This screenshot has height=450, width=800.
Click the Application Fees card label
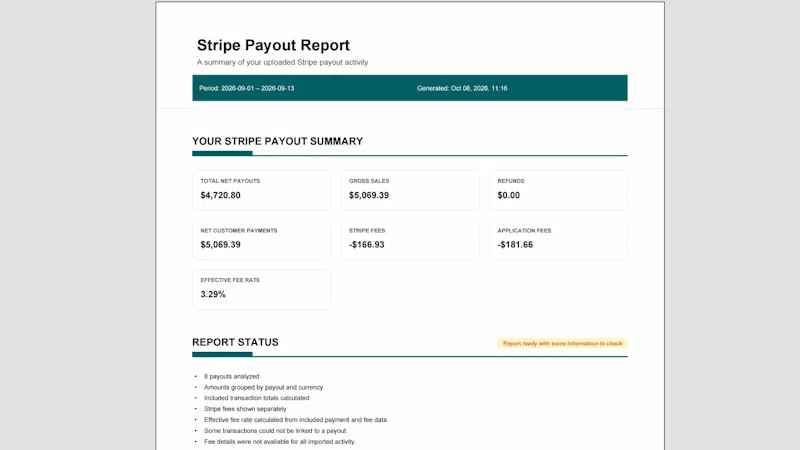point(524,231)
